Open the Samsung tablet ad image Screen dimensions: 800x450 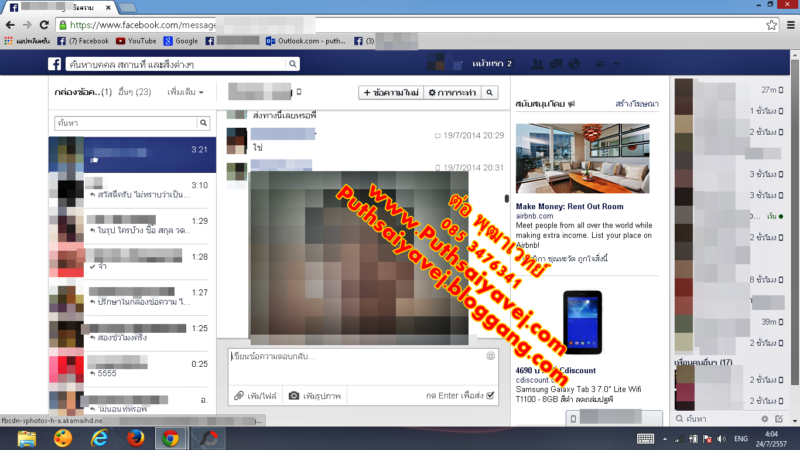[x=582, y=322]
